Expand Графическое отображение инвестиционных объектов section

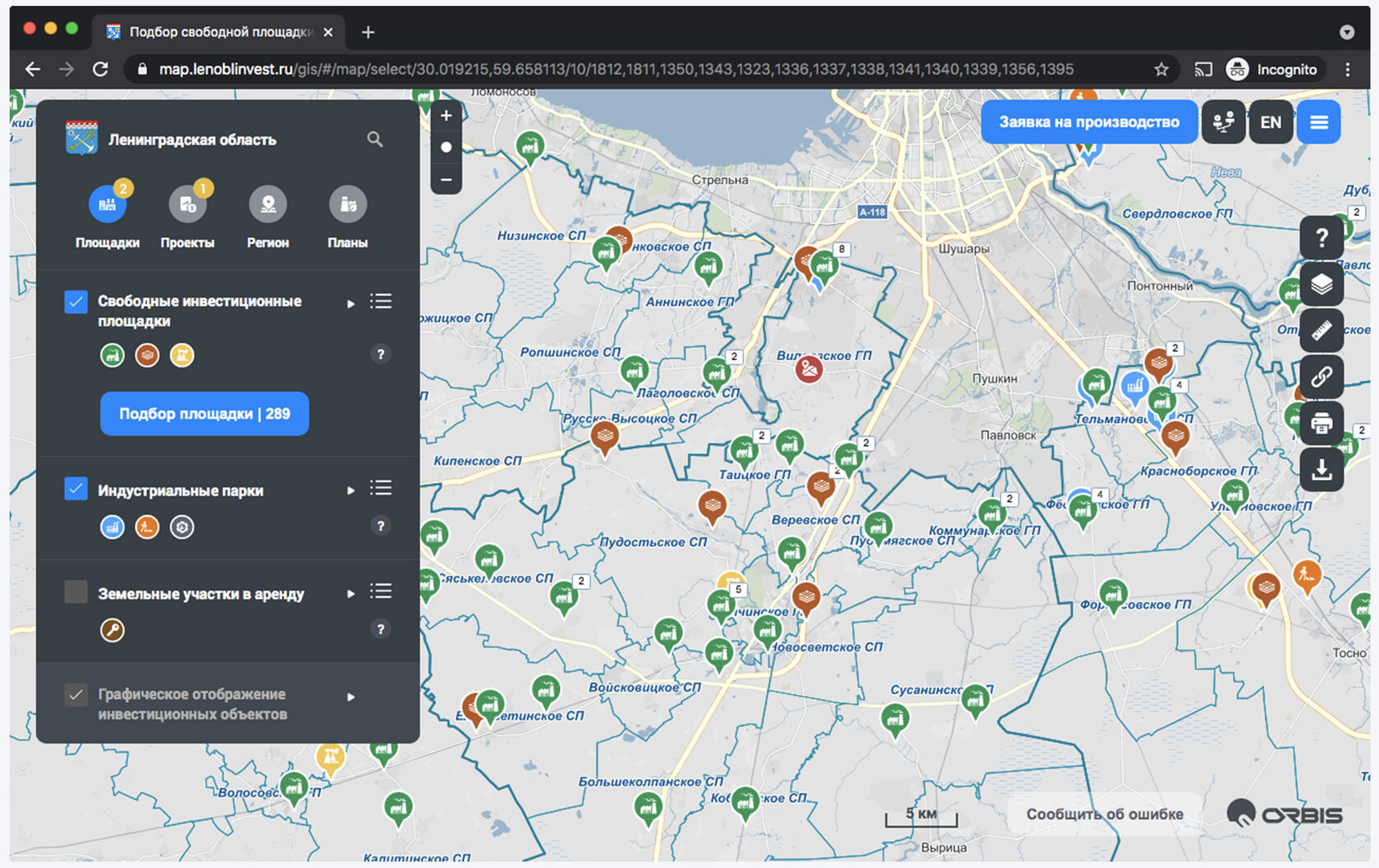coord(350,697)
